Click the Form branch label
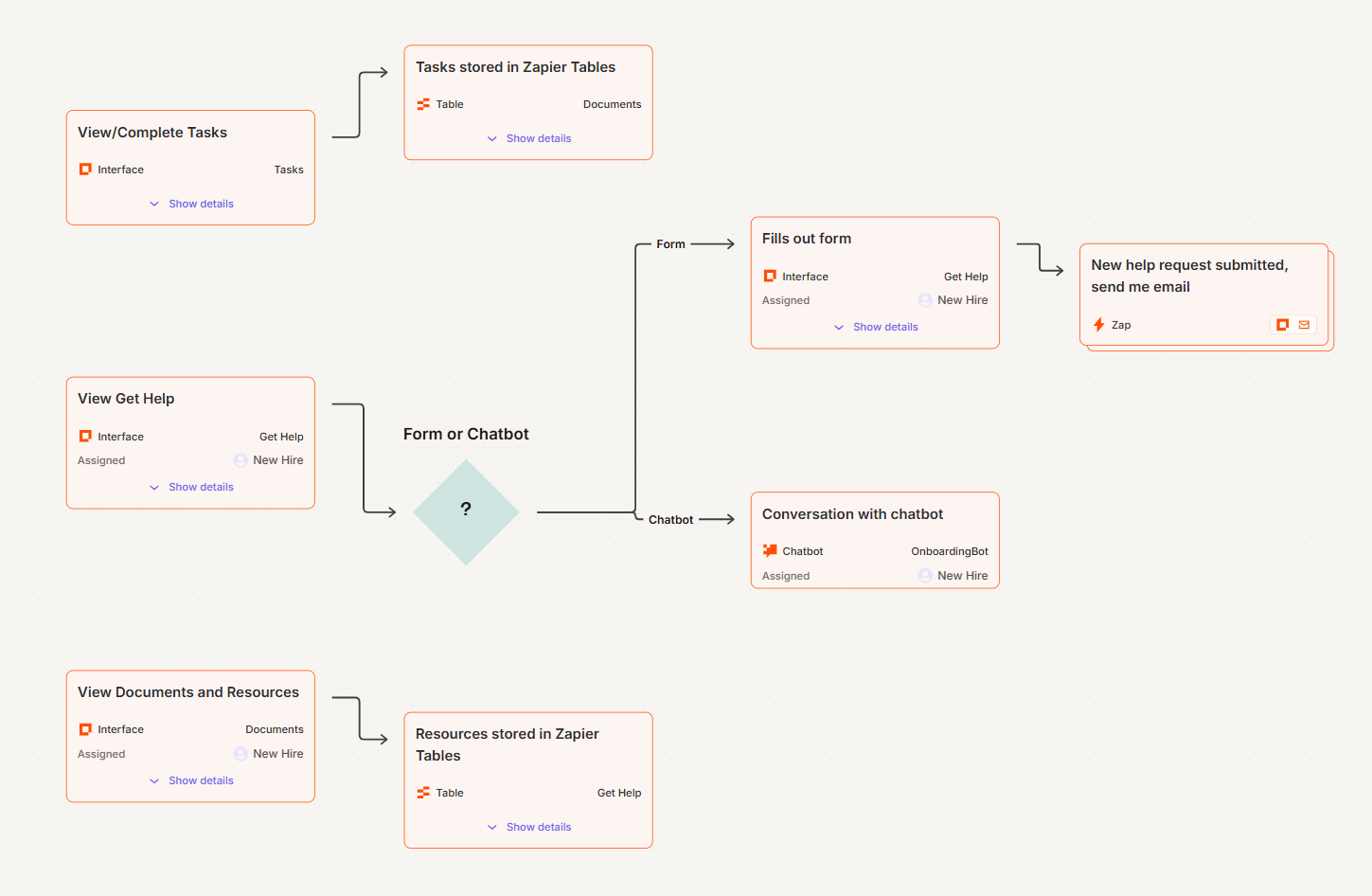This screenshot has width=1372, height=896. [669, 243]
